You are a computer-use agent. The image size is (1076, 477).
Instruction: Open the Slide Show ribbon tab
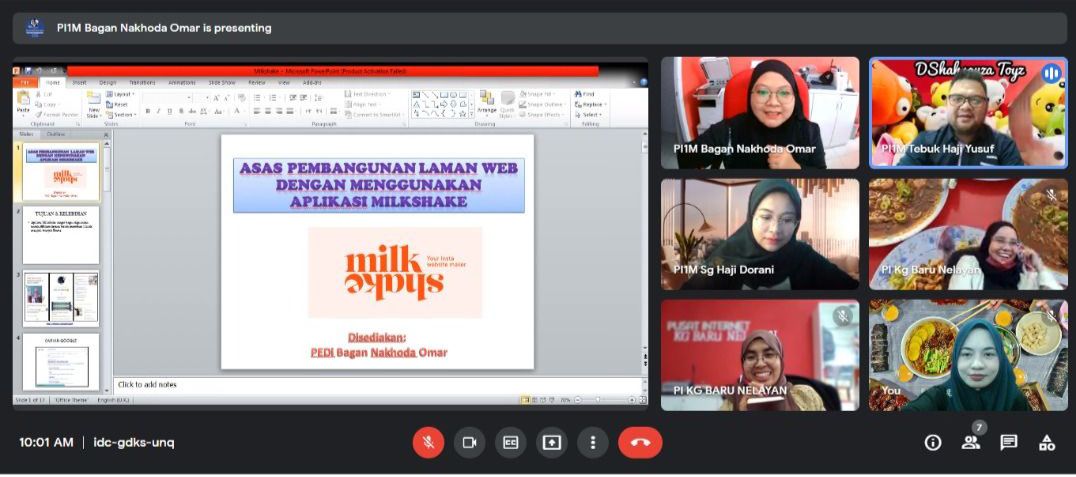click(222, 82)
